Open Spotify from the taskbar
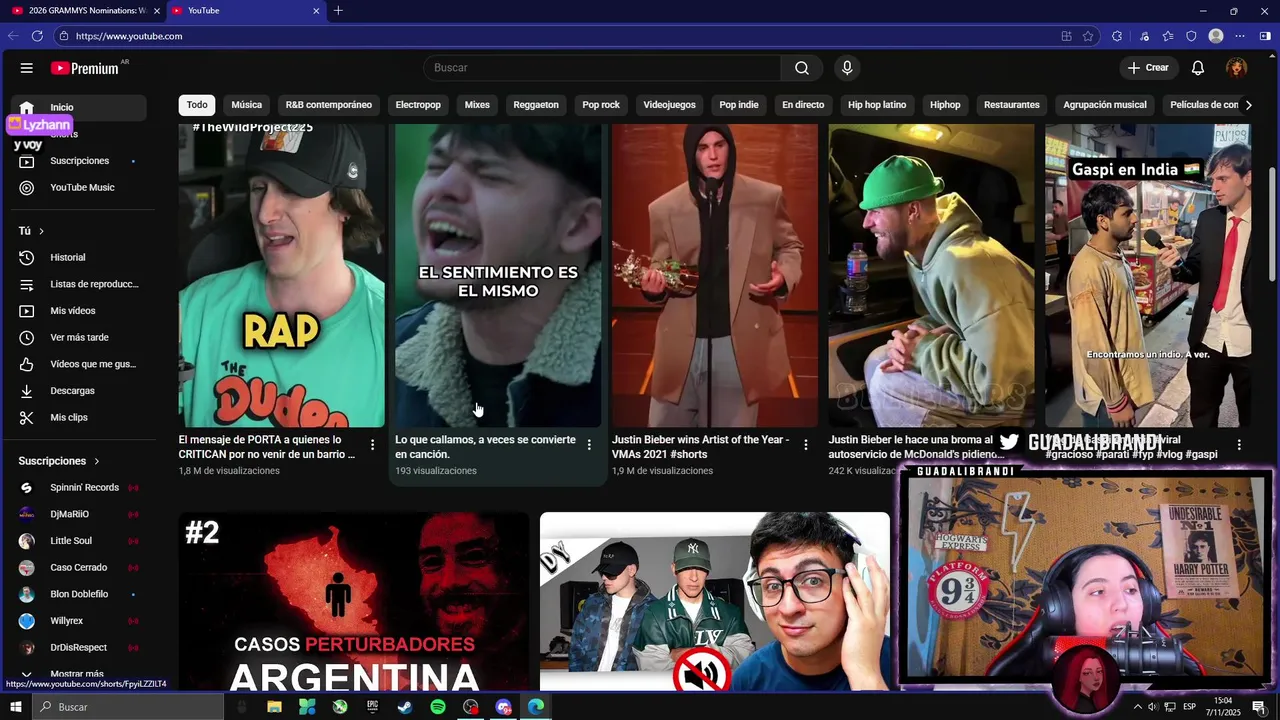 (438, 707)
